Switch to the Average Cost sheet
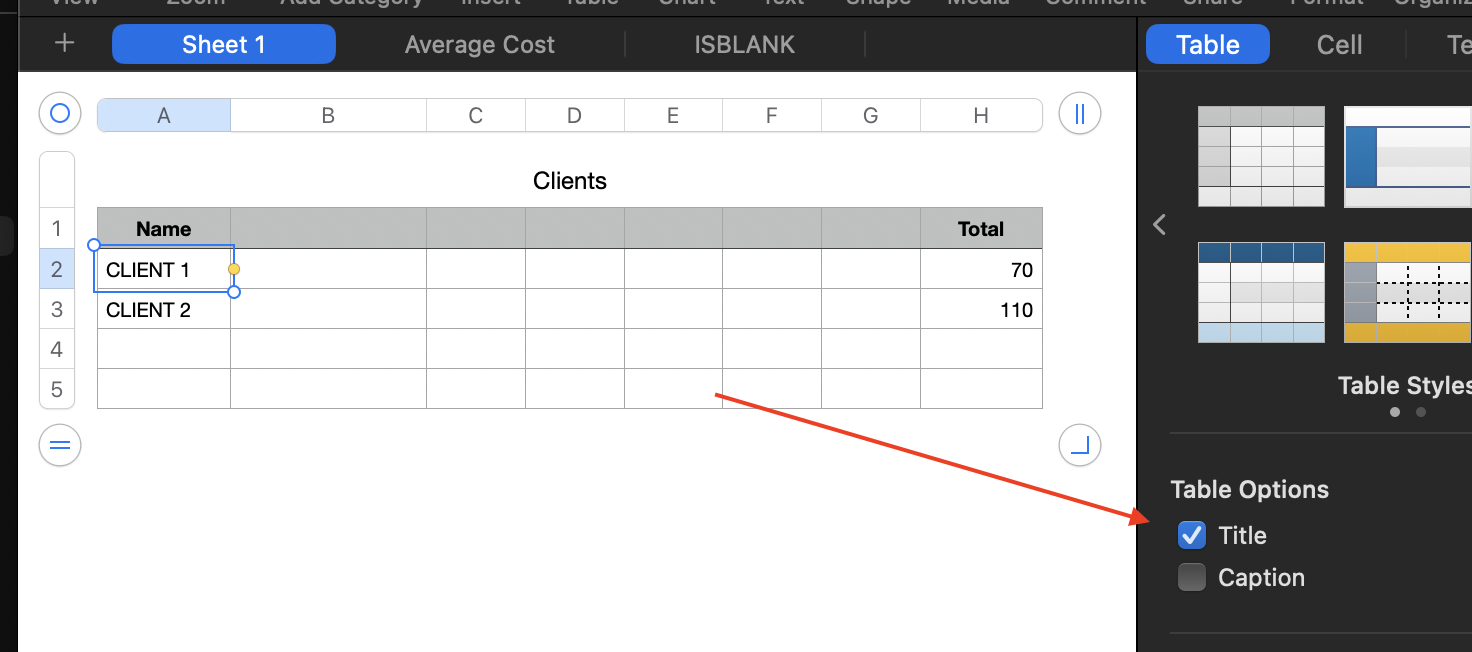The width and height of the screenshot is (1472, 652). (480, 45)
